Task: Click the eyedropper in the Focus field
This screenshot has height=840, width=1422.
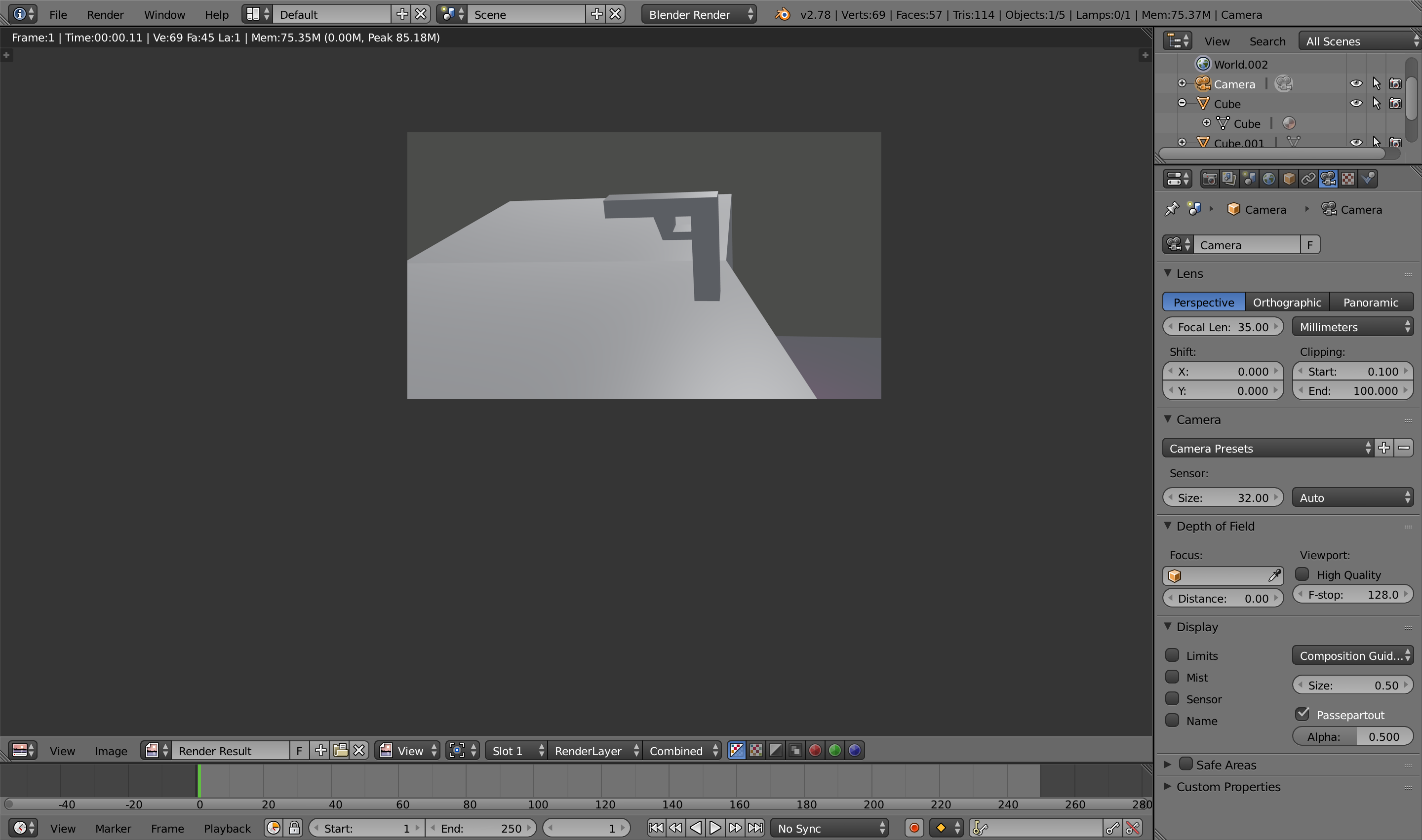Action: pyautogui.click(x=1274, y=575)
